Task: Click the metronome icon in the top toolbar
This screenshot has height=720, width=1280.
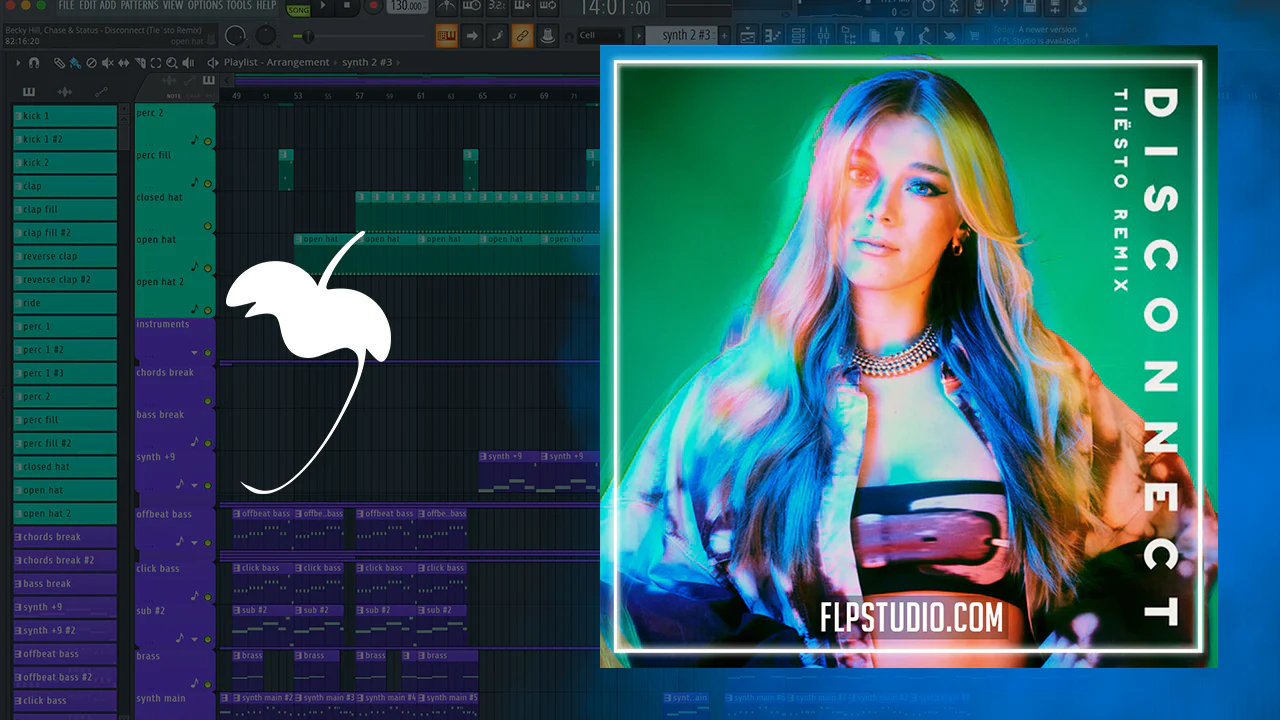Action: pyautogui.click(x=447, y=7)
